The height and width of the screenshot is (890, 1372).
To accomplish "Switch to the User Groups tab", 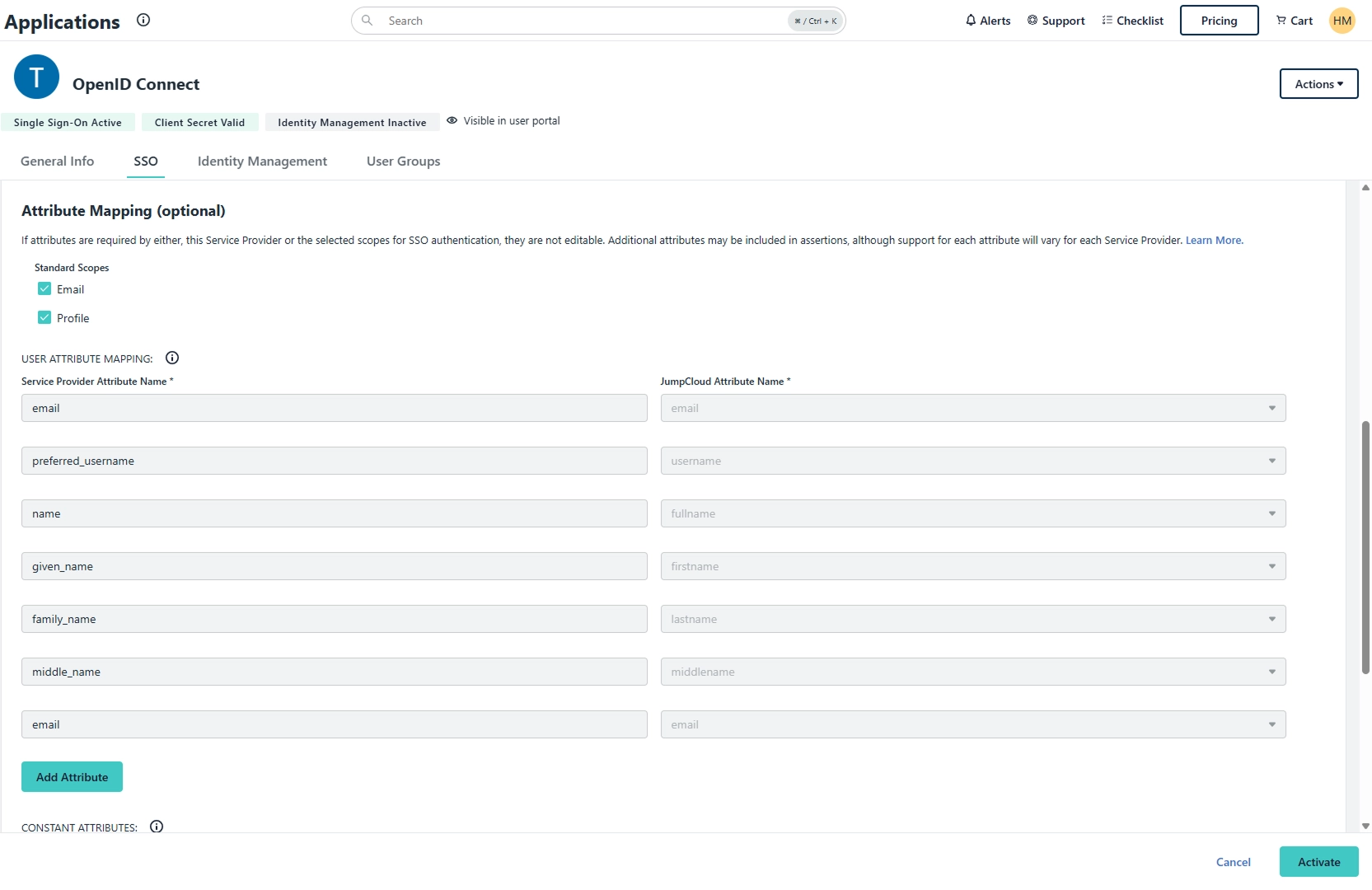I will [403, 162].
